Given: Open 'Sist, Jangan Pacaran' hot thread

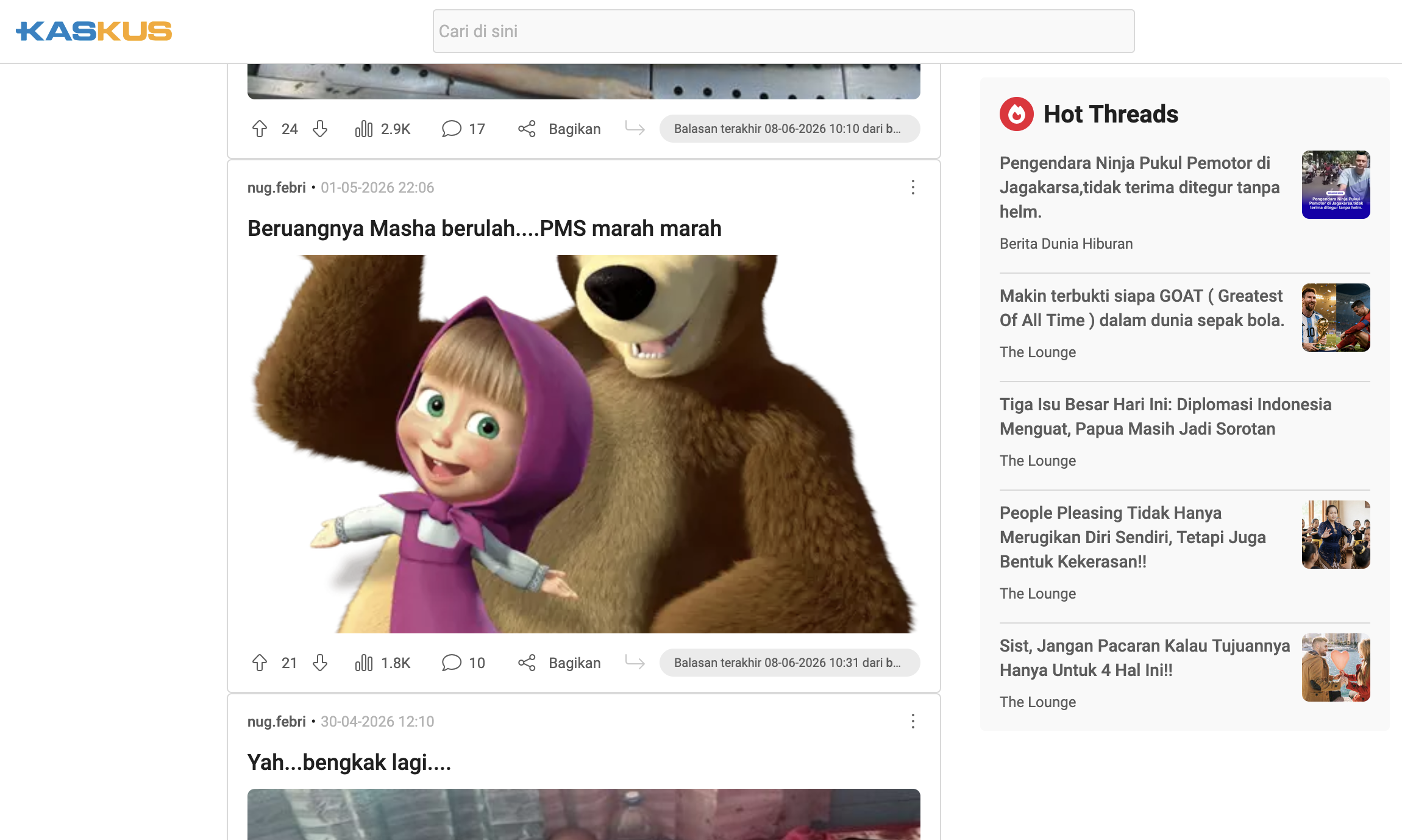Looking at the screenshot, I should coord(1145,658).
